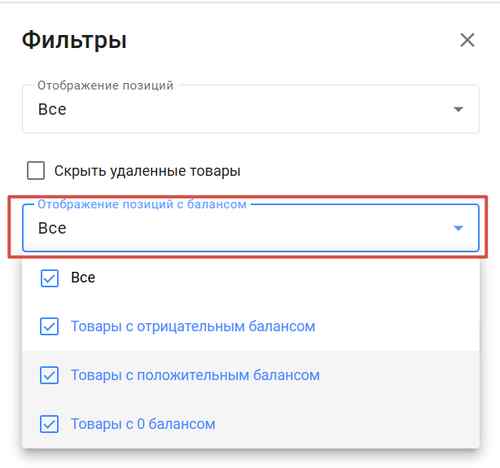Click Все value in Отображение позиций field
The height and width of the screenshot is (468, 500).
[x=52, y=109]
